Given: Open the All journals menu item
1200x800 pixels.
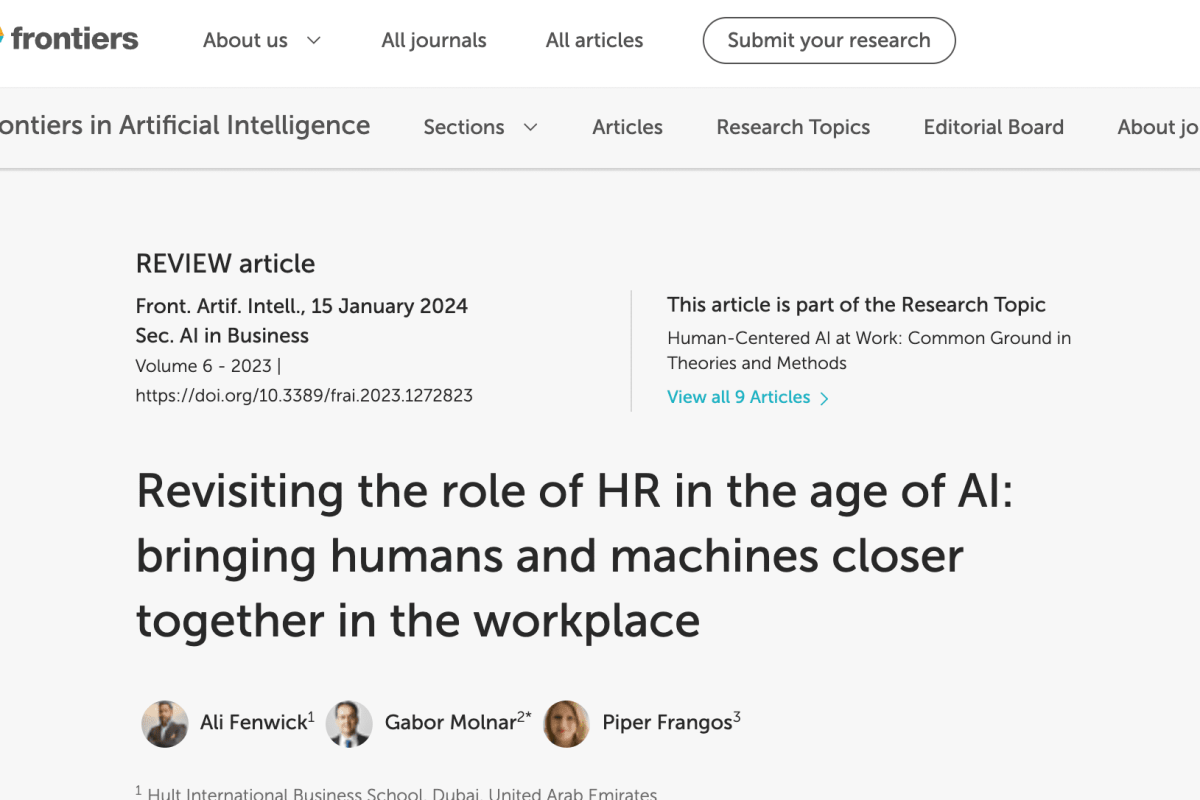Looking at the screenshot, I should tap(434, 41).
